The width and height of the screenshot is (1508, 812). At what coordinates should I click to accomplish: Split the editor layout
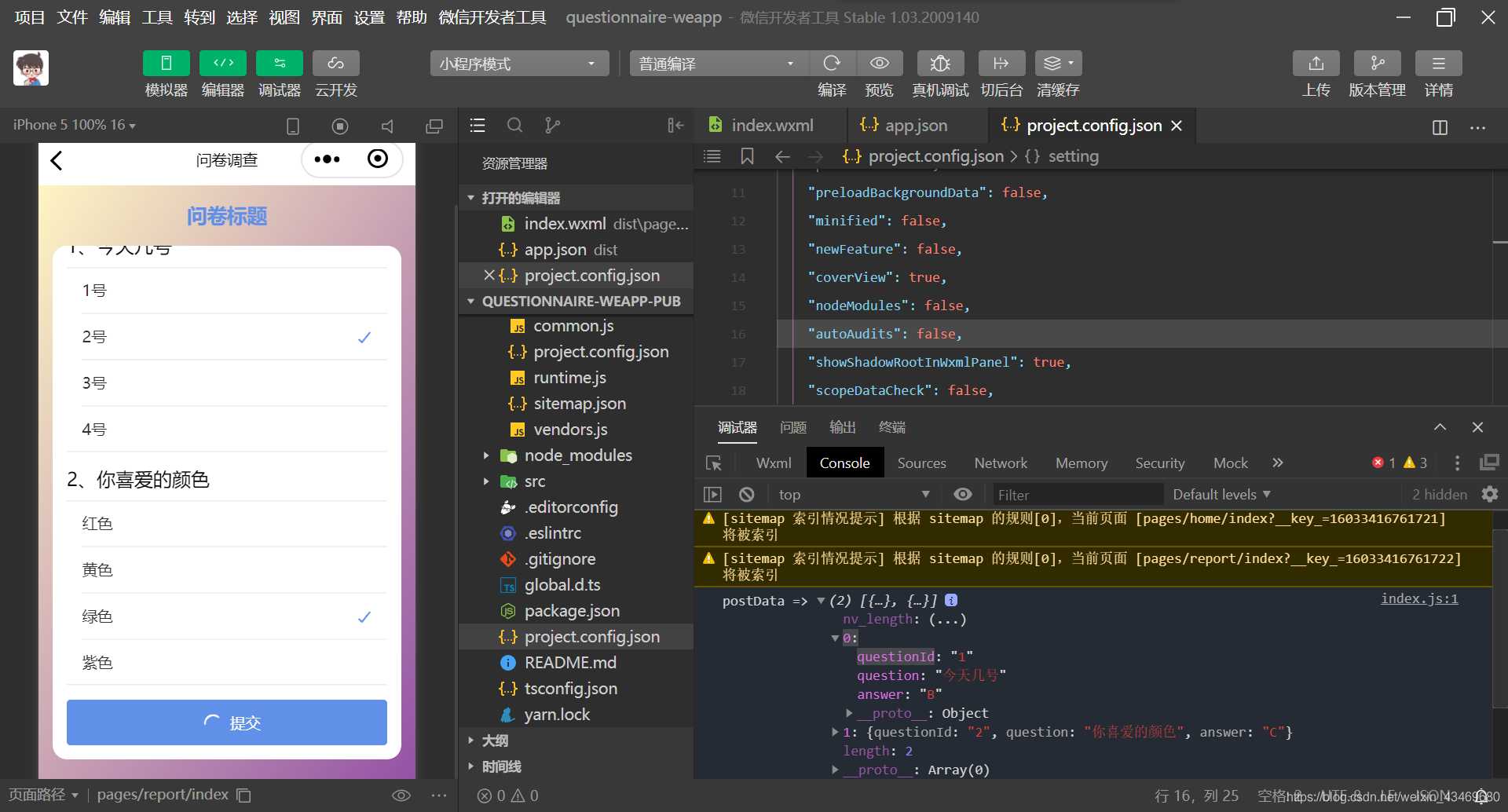(x=1440, y=127)
